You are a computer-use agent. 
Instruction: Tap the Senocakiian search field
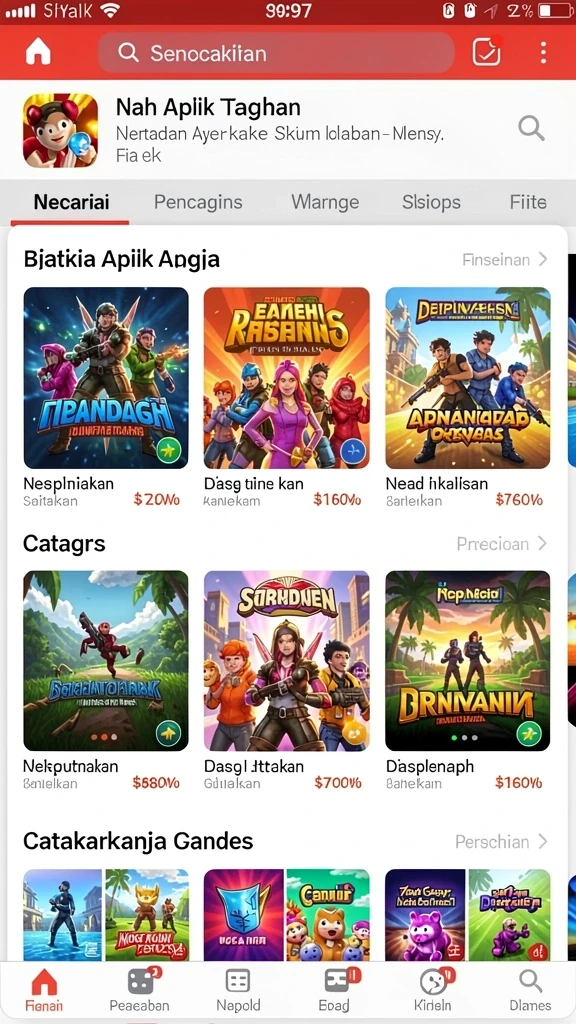coord(276,53)
